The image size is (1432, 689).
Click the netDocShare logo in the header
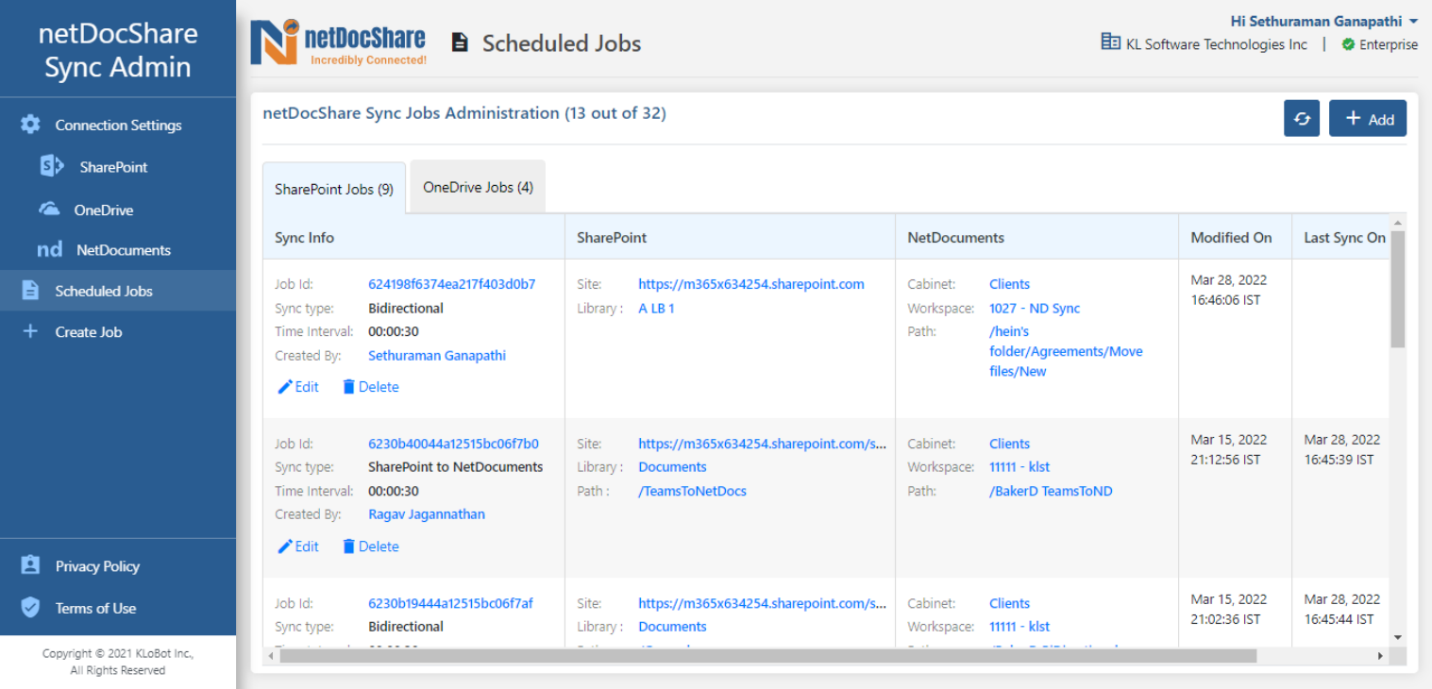(x=338, y=43)
